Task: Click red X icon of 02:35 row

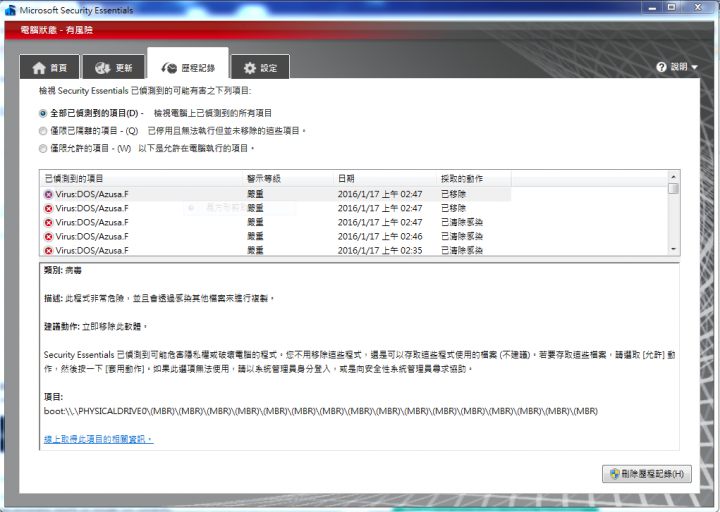Action: pos(48,251)
